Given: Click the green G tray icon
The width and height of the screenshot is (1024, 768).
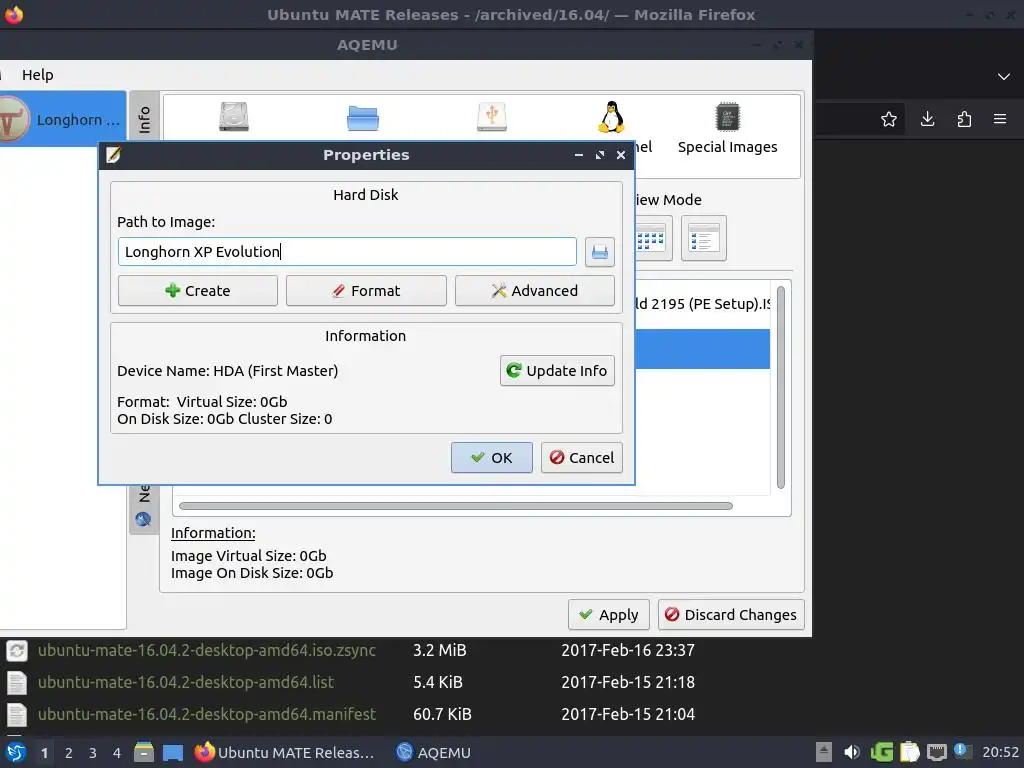Looking at the screenshot, I should (x=881, y=752).
